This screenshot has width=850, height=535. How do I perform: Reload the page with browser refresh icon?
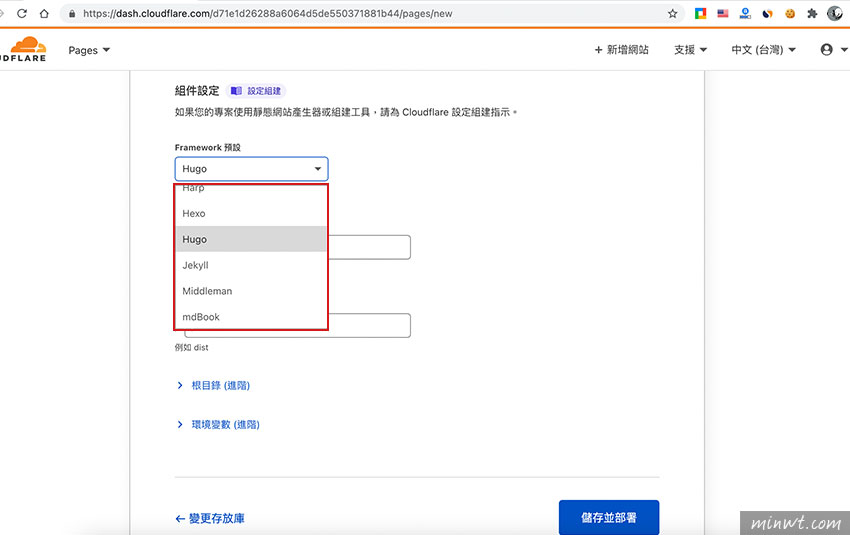tap(22, 14)
